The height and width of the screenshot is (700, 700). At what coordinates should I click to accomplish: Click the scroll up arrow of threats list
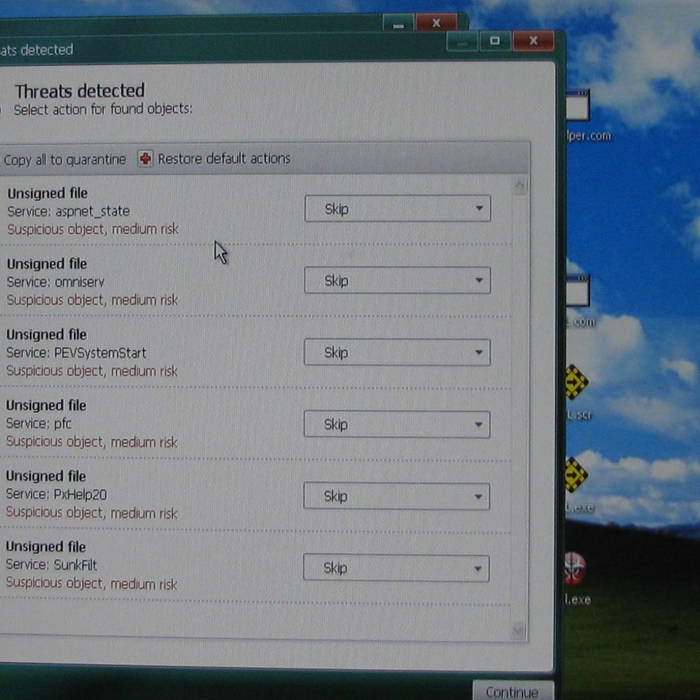tap(520, 186)
